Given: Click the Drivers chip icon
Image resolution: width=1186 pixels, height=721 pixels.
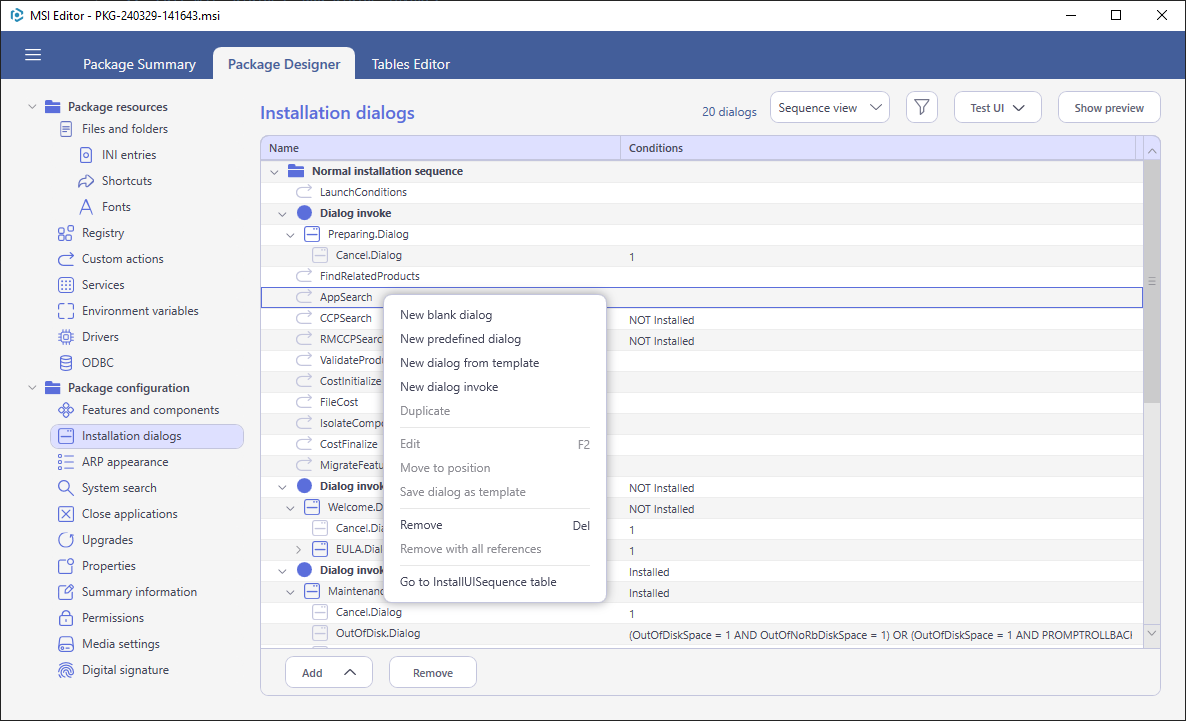Looking at the screenshot, I should 66,337.
